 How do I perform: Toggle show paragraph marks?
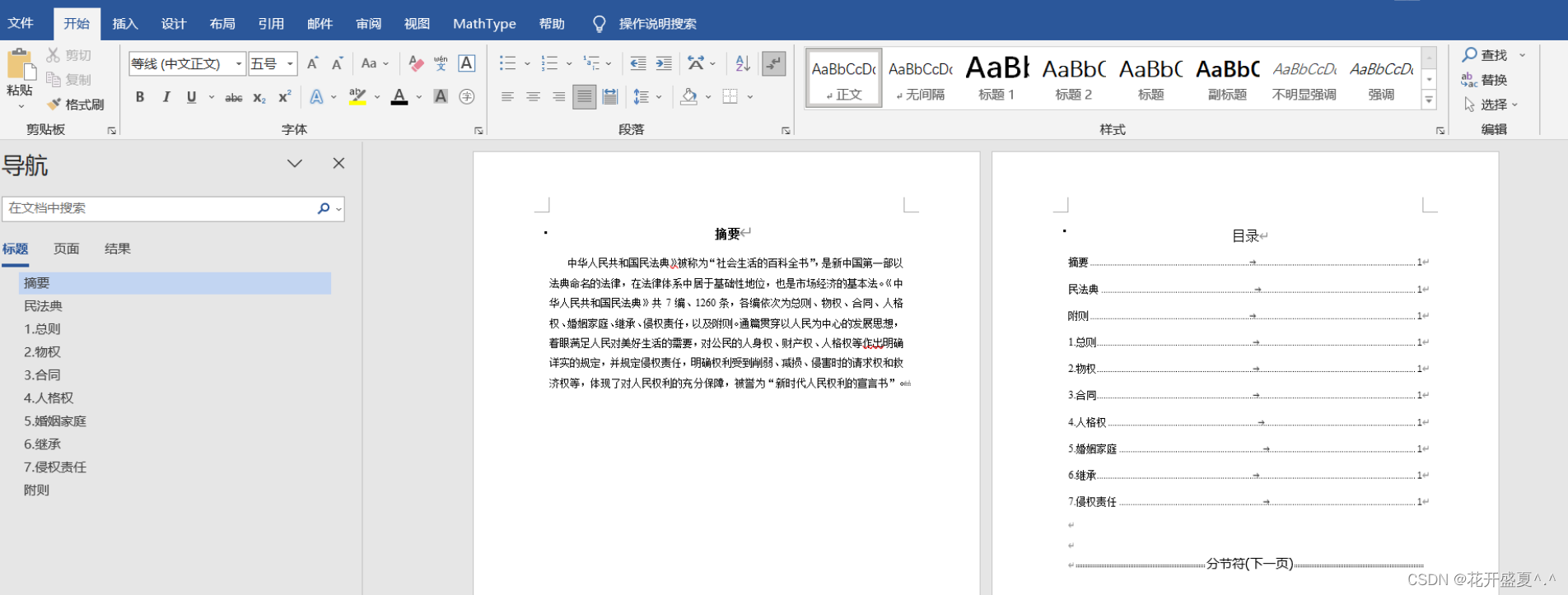(x=773, y=63)
